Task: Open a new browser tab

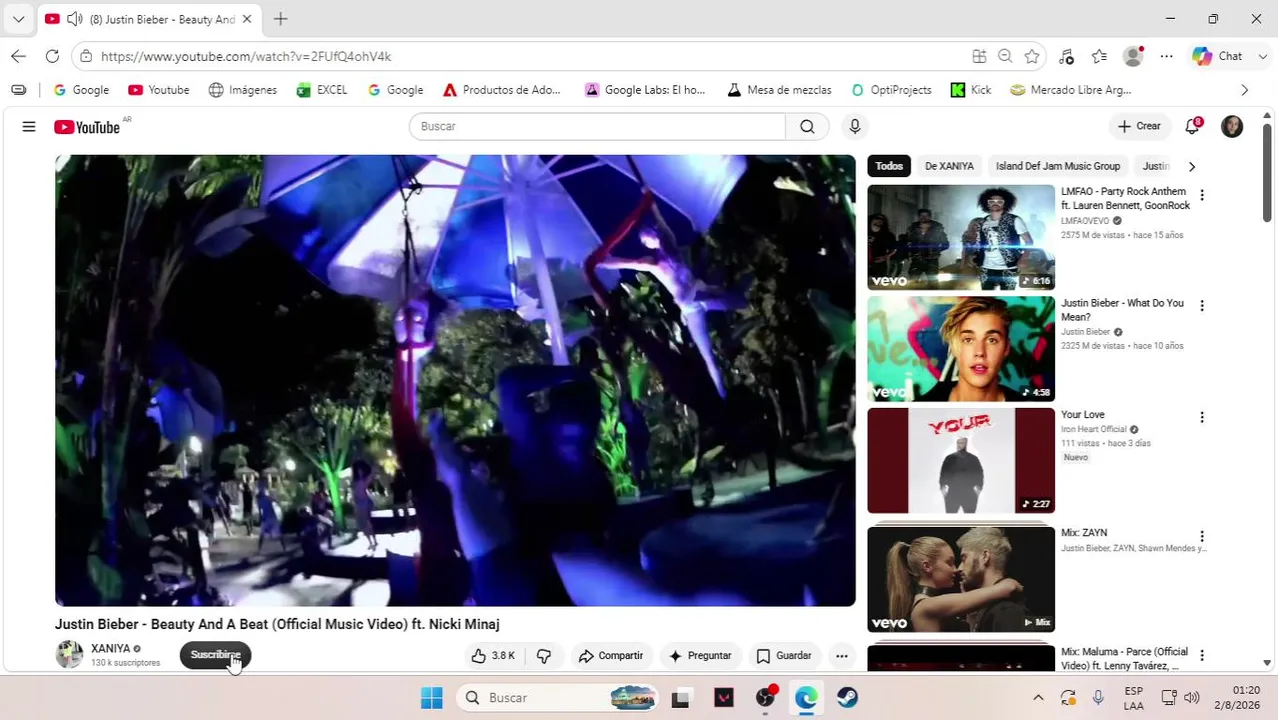Action: pyautogui.click(x=281, y=19)
